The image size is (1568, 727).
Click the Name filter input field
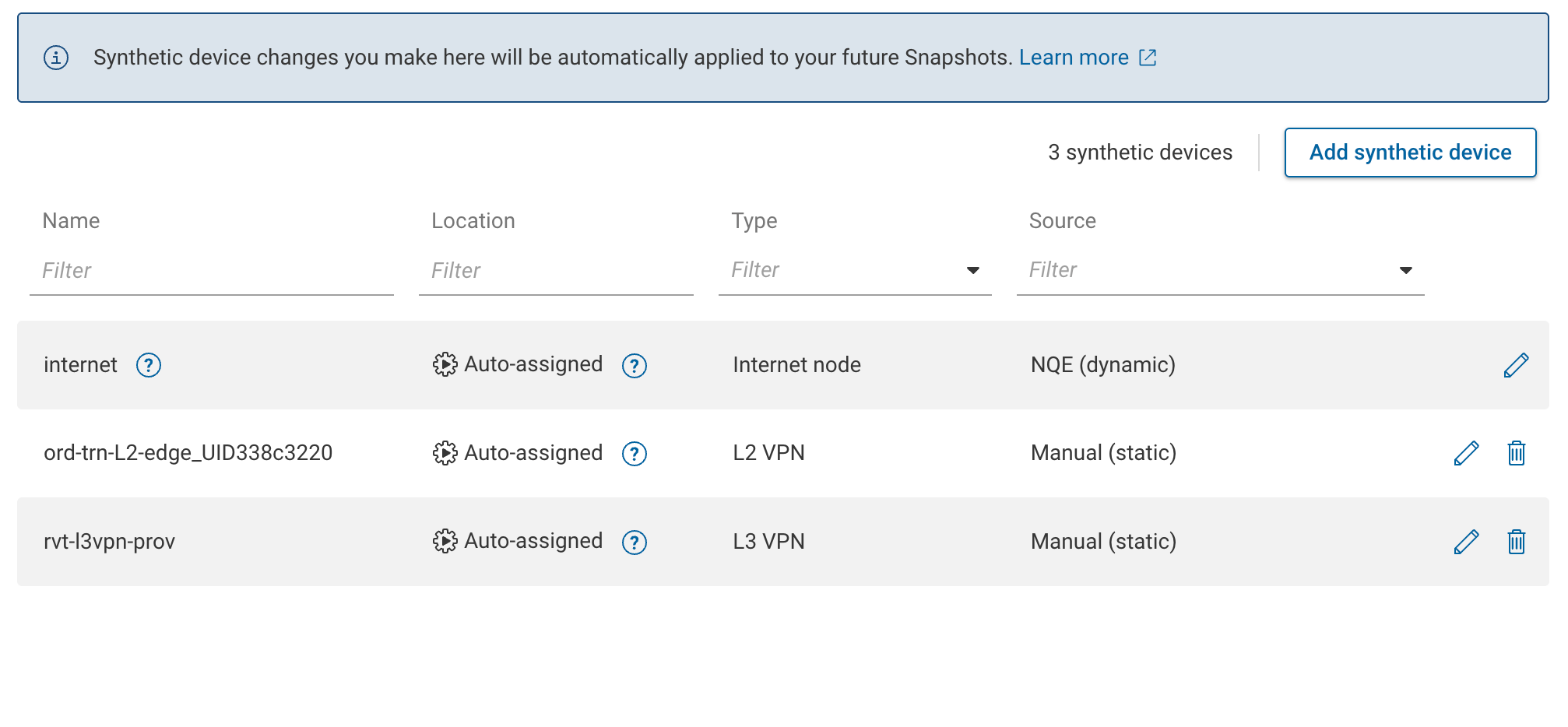click(x=210, y=270)
